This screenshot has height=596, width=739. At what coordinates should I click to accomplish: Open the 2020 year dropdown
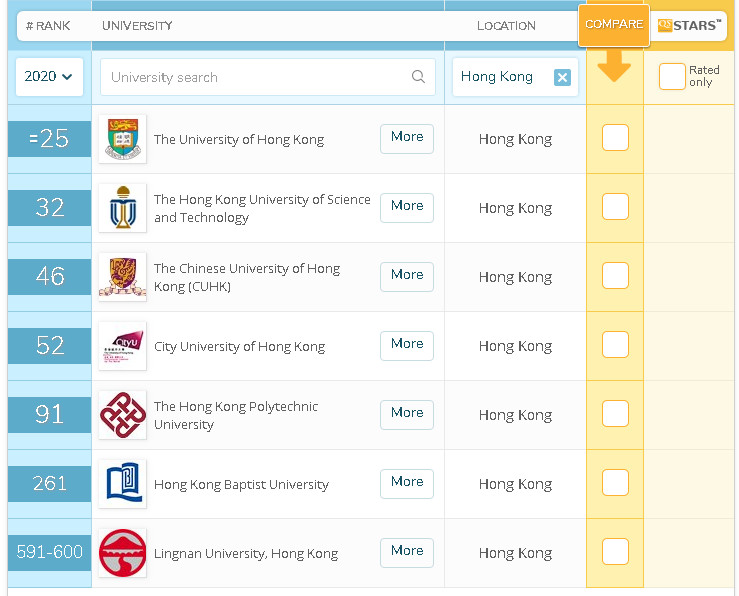(x=49, y=77)
